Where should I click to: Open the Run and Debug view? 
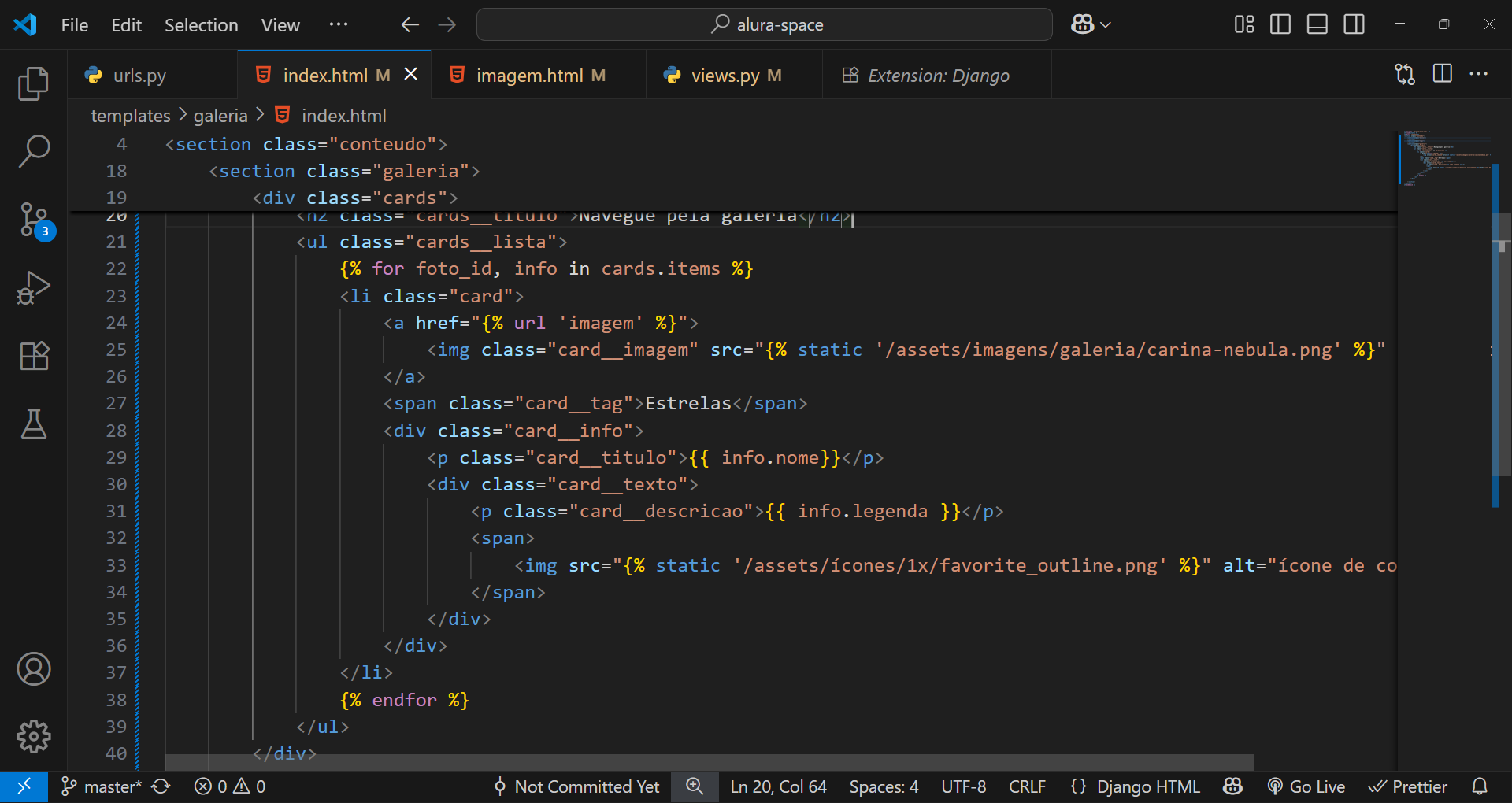33,288
